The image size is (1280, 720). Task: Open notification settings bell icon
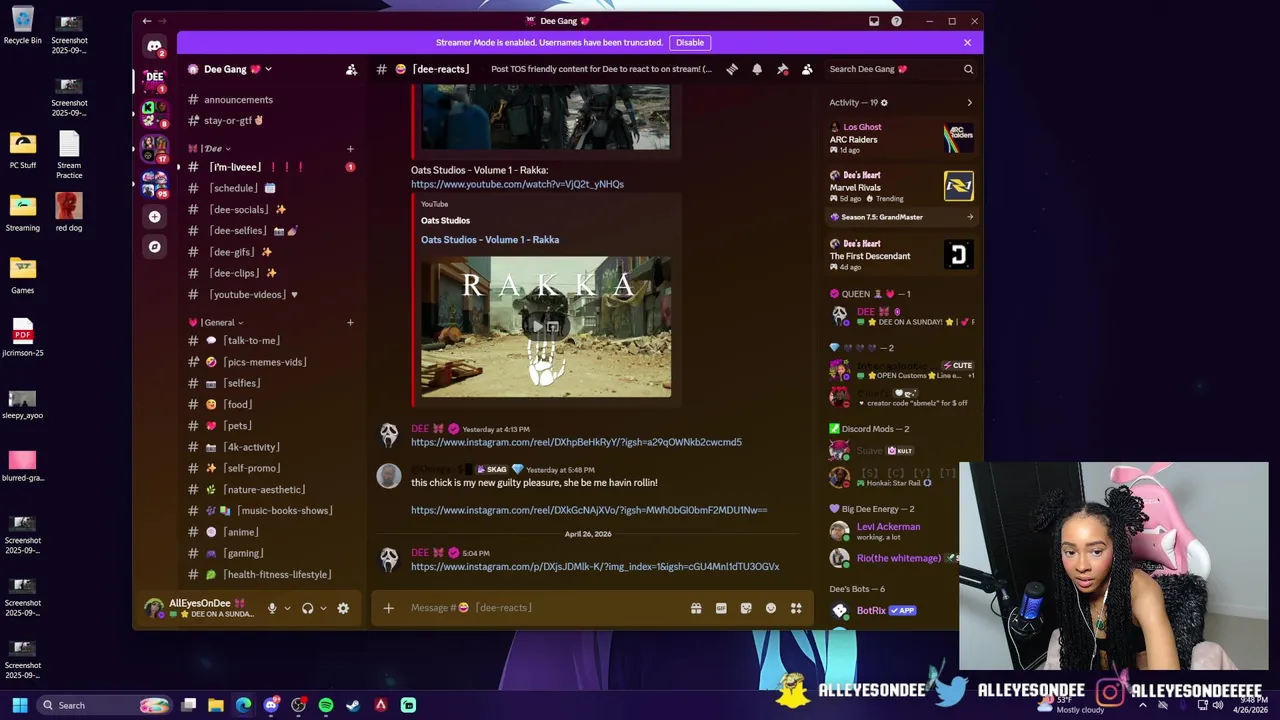pyautogui.click(x=757, y=69)
